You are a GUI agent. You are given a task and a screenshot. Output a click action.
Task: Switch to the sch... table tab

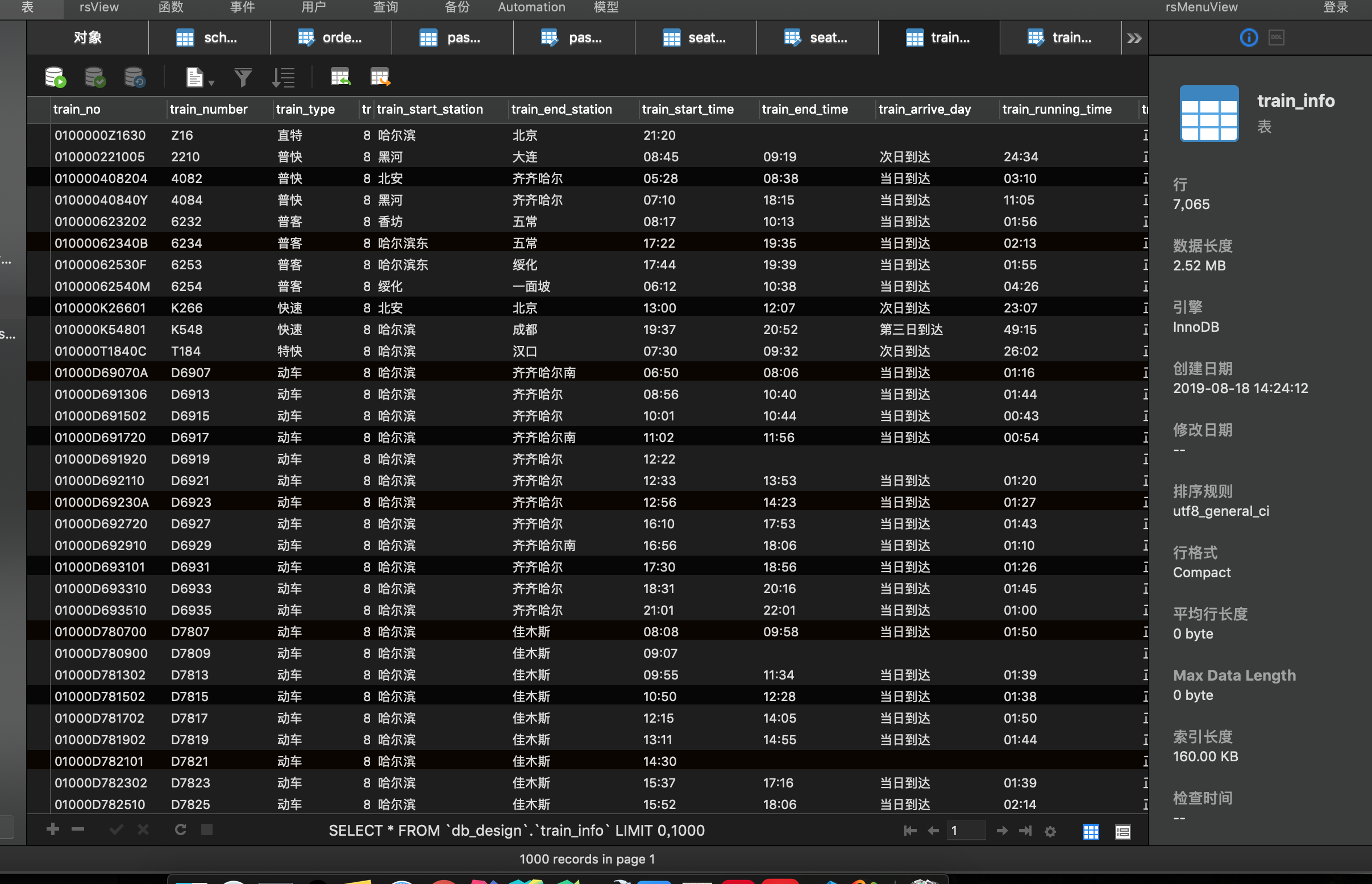[x=209, y=38]
